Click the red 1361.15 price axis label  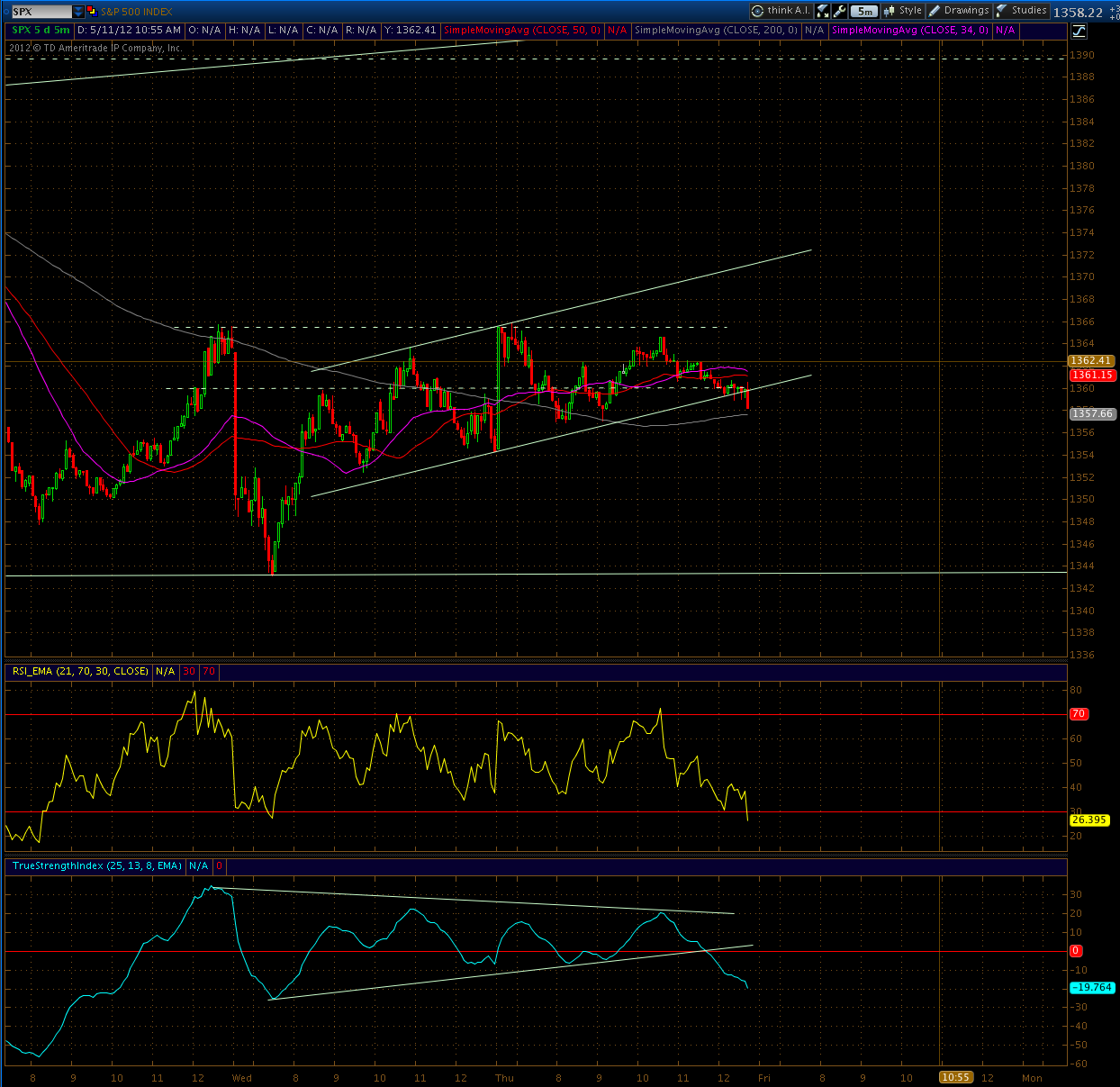tap(1091, 375)
